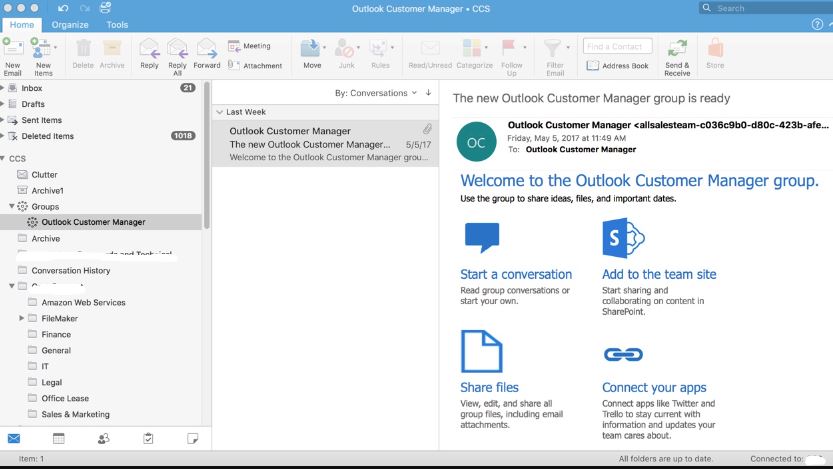Create a New Email
The image size is (833, 469).
point(13,57)
